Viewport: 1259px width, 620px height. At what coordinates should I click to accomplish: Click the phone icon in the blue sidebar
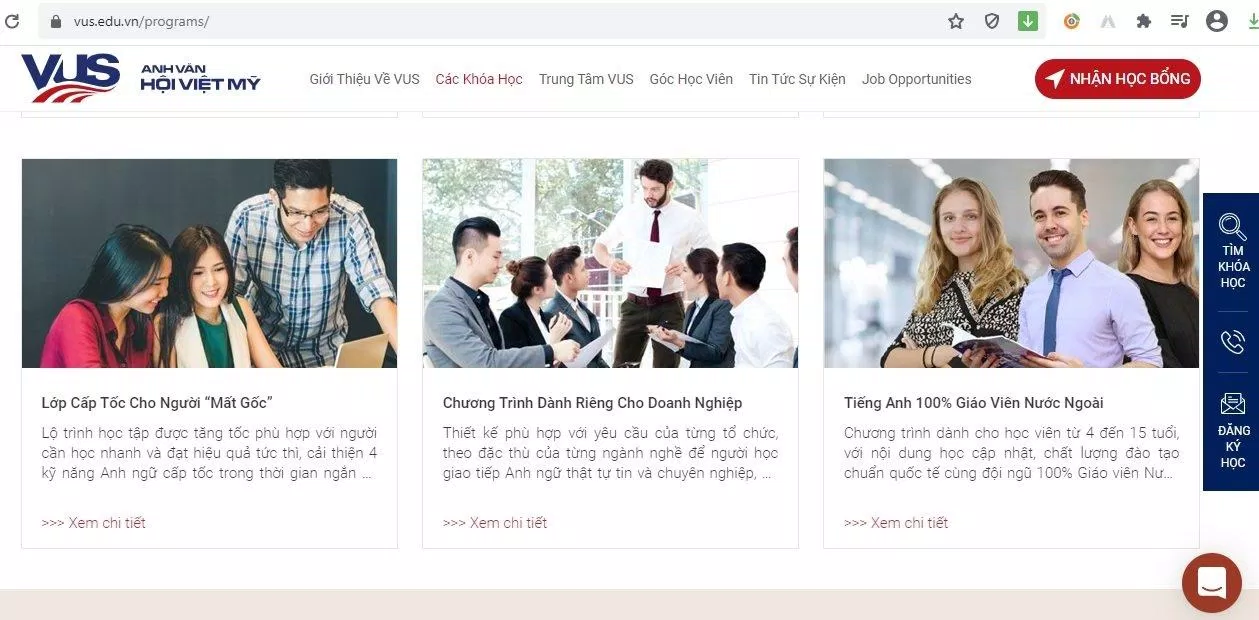point(1233,340)
